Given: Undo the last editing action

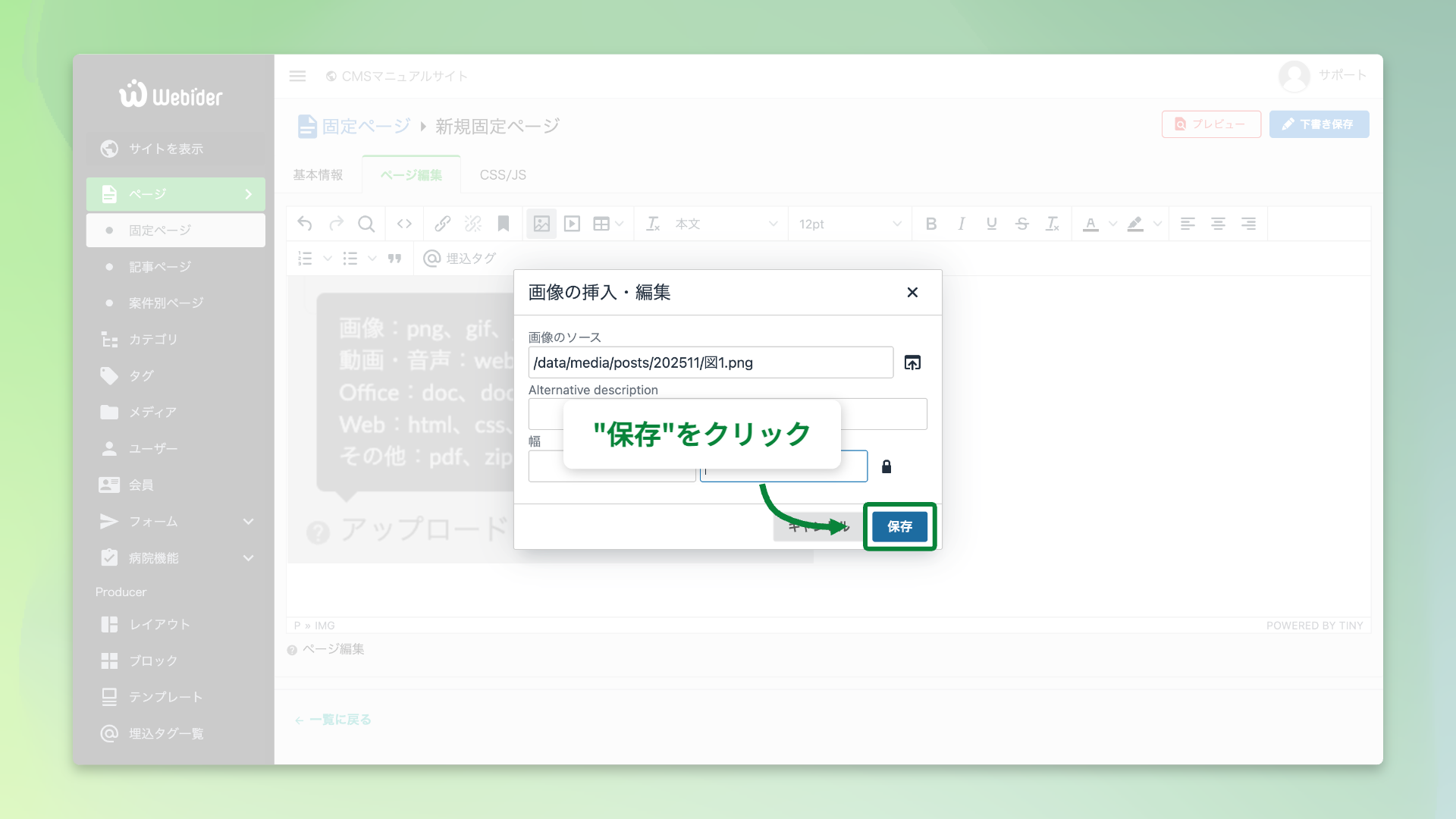Looking at the screenshot, I should (304, 224).
